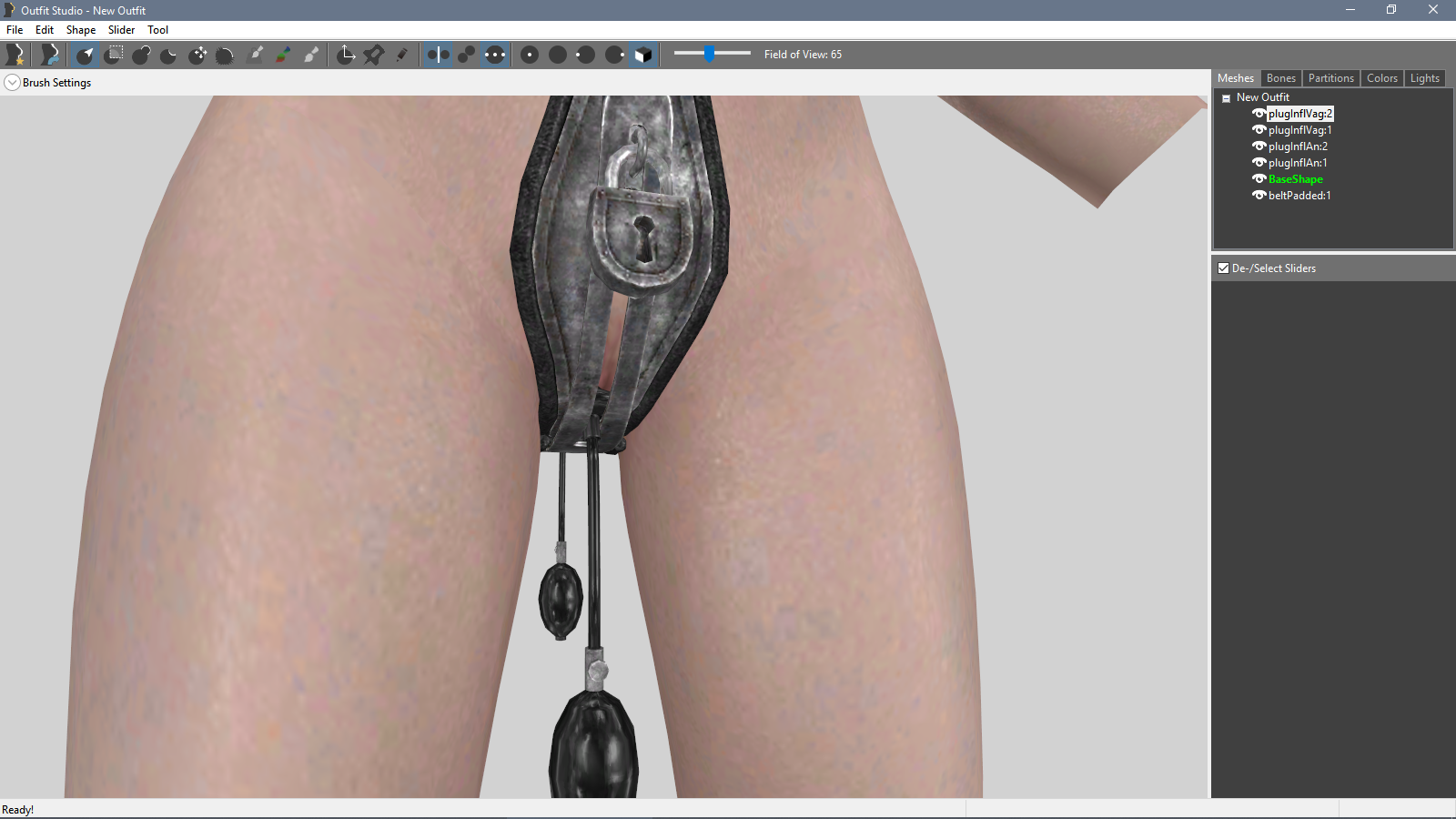Choose the Mask brush with dashed square

tap(114, 55)
